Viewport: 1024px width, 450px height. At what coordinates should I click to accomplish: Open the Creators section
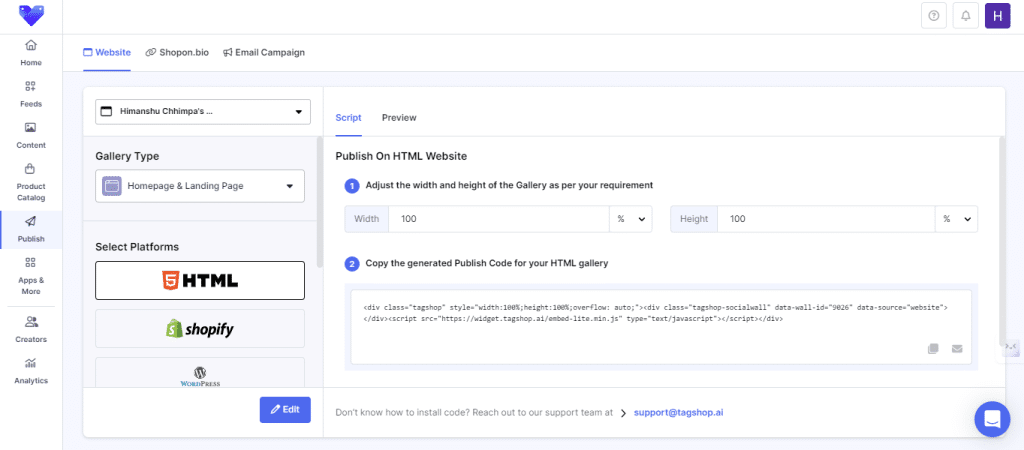click(31, 328)
